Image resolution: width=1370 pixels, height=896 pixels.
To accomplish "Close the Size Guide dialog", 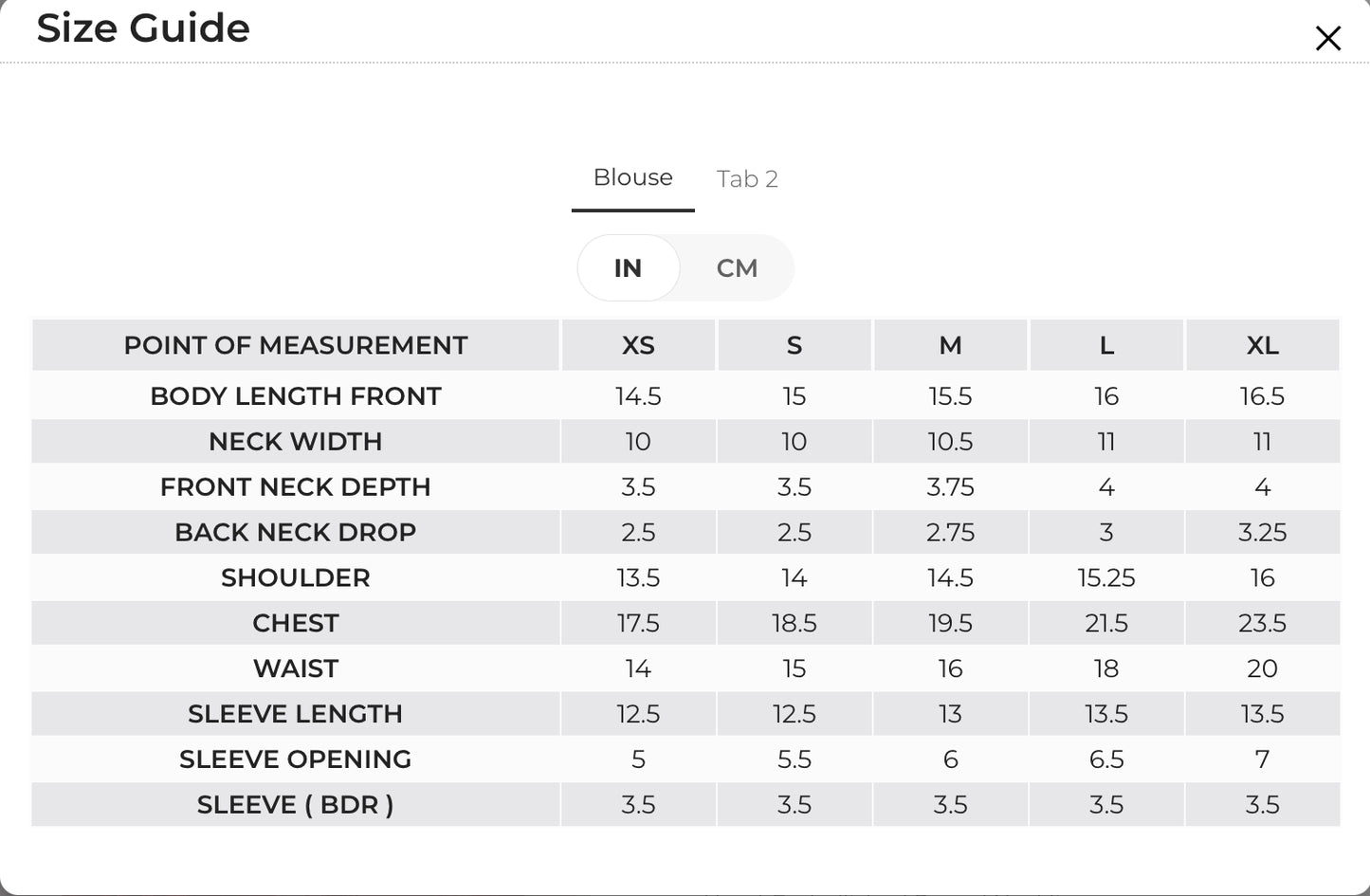I will click(x=1327, y=39).
